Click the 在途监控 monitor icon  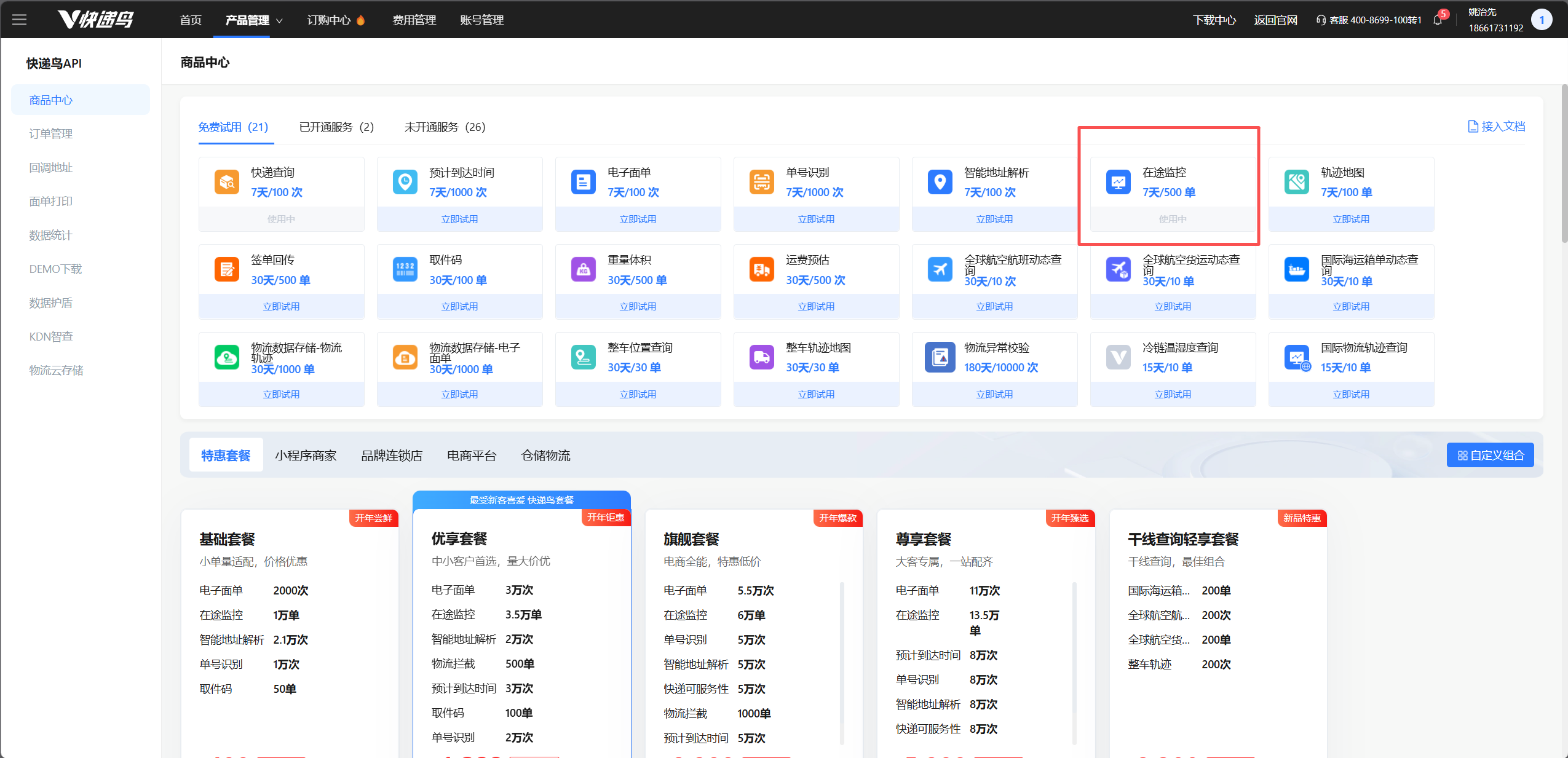click(1119, 182)
